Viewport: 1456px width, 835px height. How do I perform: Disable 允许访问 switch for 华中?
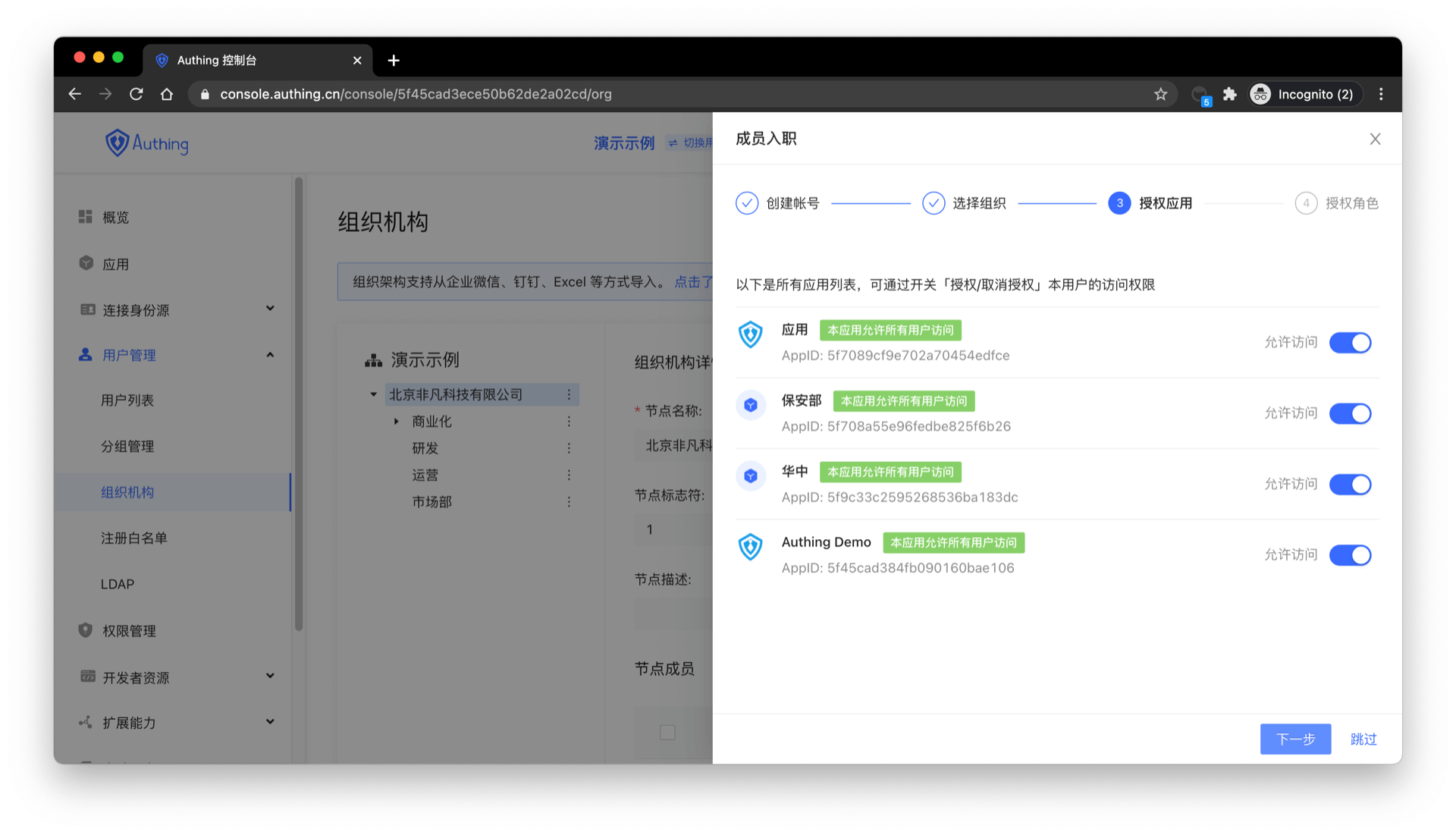coord(1350,484)
